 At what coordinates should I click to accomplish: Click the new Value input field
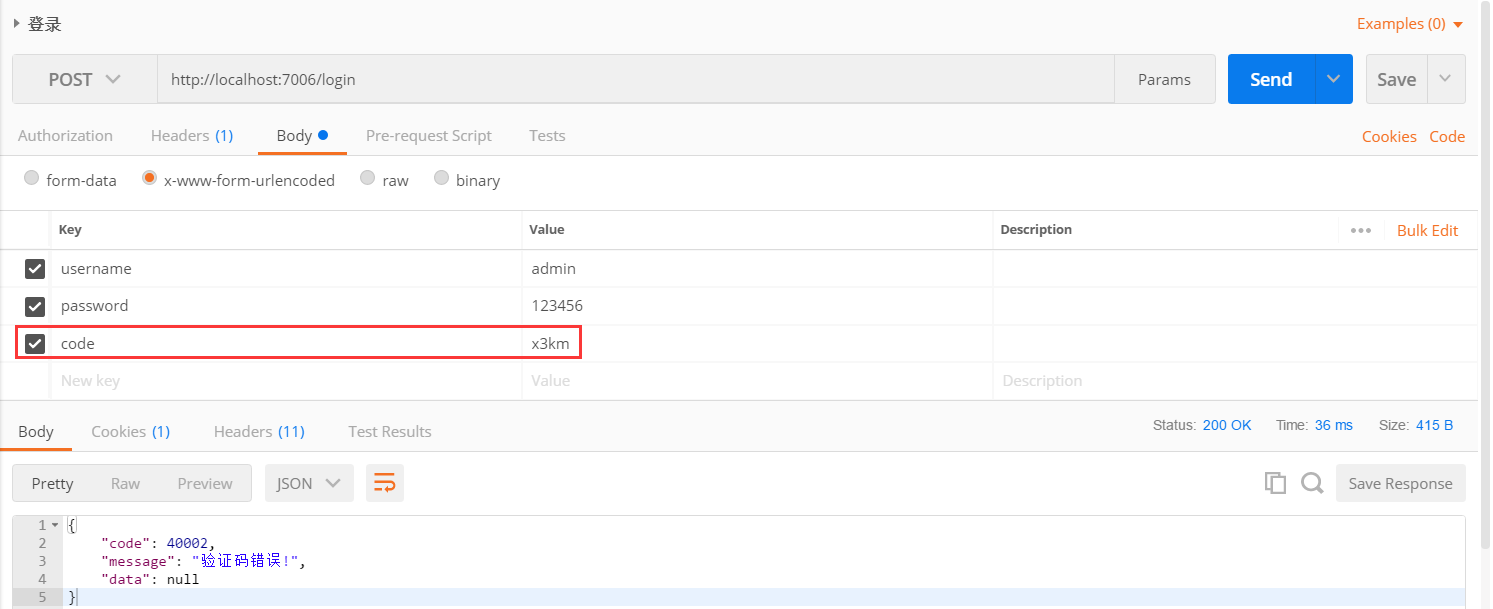tap(757, 381)
